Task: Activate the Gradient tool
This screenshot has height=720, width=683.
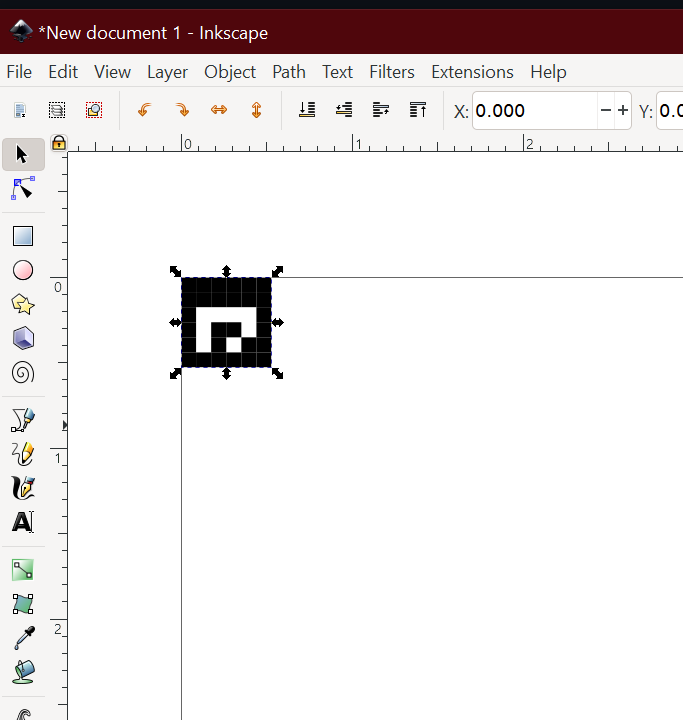Action: pos(23,570)
